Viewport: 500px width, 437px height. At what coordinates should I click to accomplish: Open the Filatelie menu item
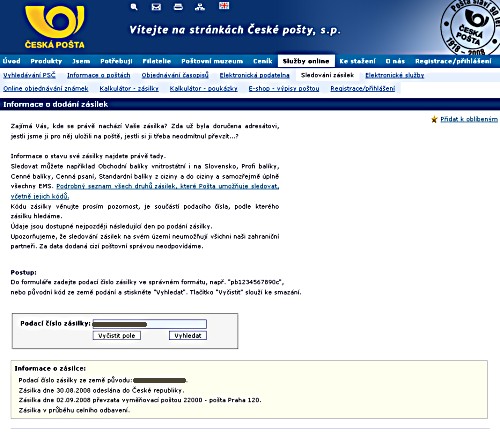157,61
